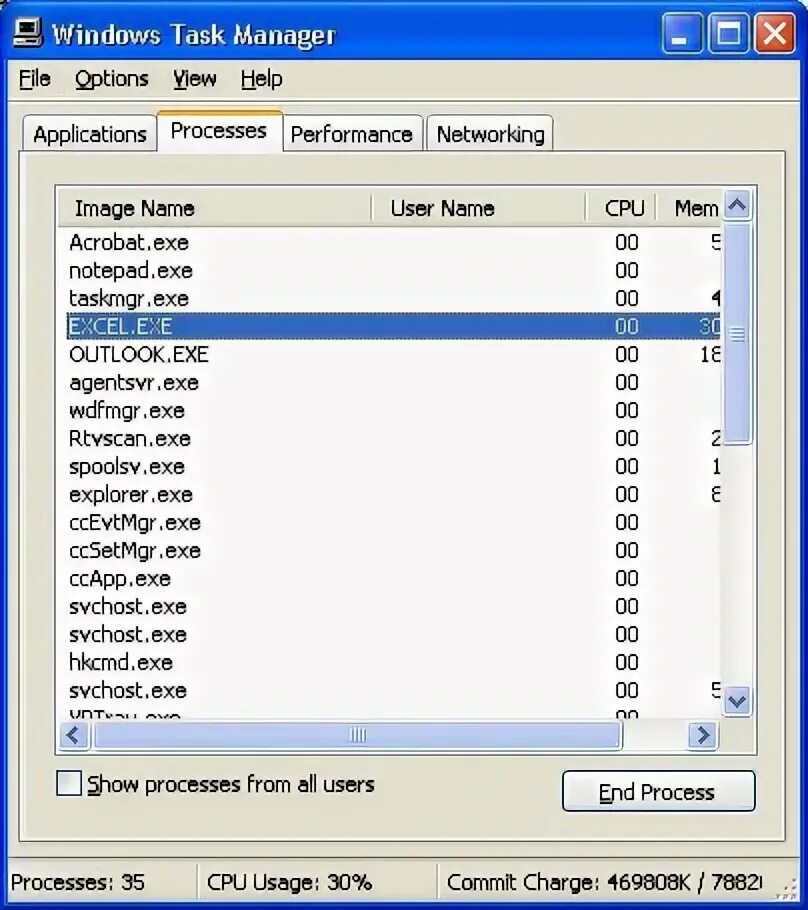Open the File menu

pos(34,79)
